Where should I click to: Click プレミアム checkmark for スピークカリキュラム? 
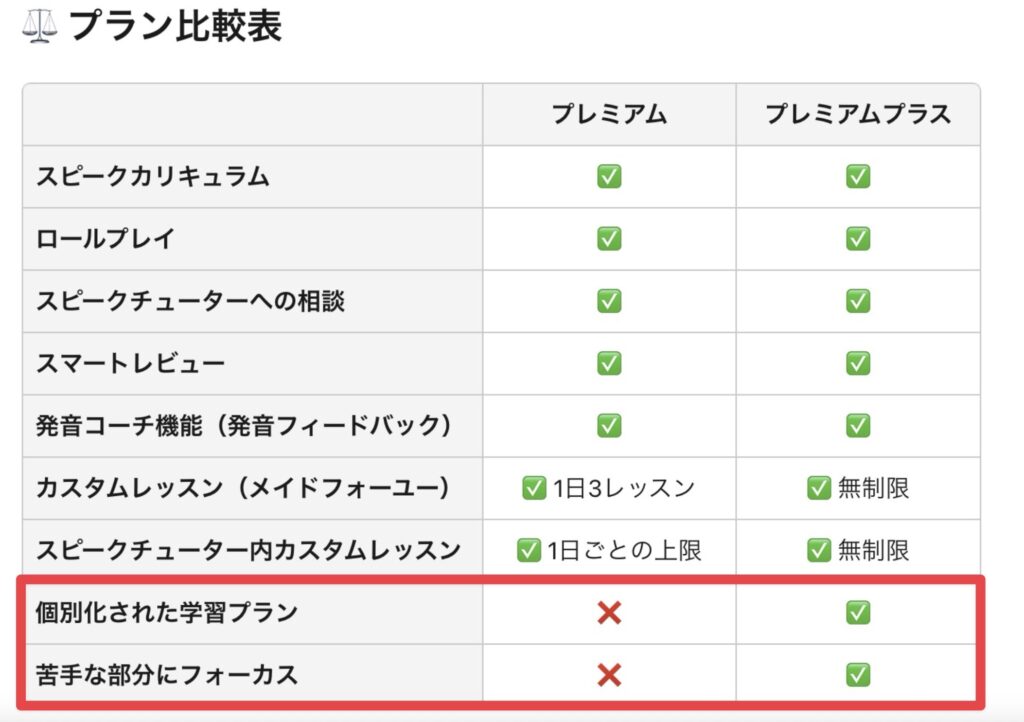(609, 177)
